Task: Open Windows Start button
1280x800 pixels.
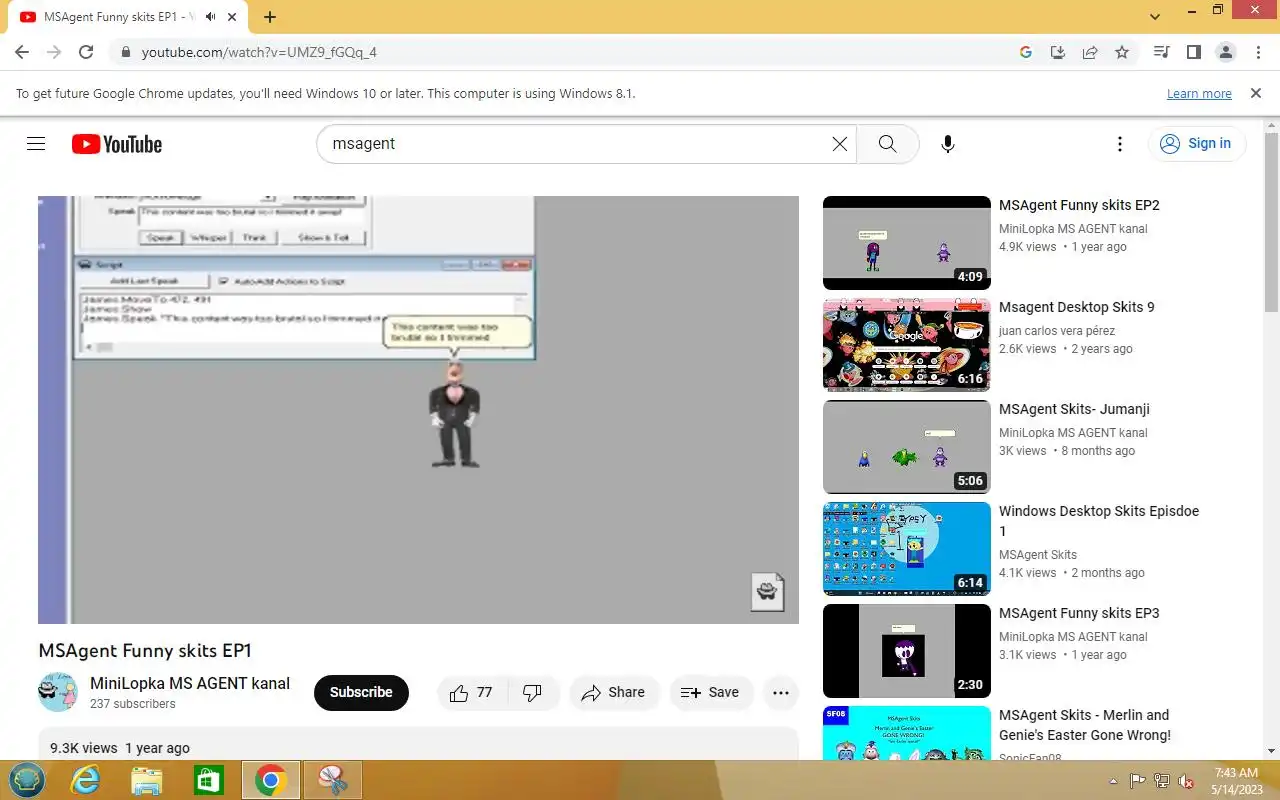Action: pyautogui.click(x=27, y=780)
